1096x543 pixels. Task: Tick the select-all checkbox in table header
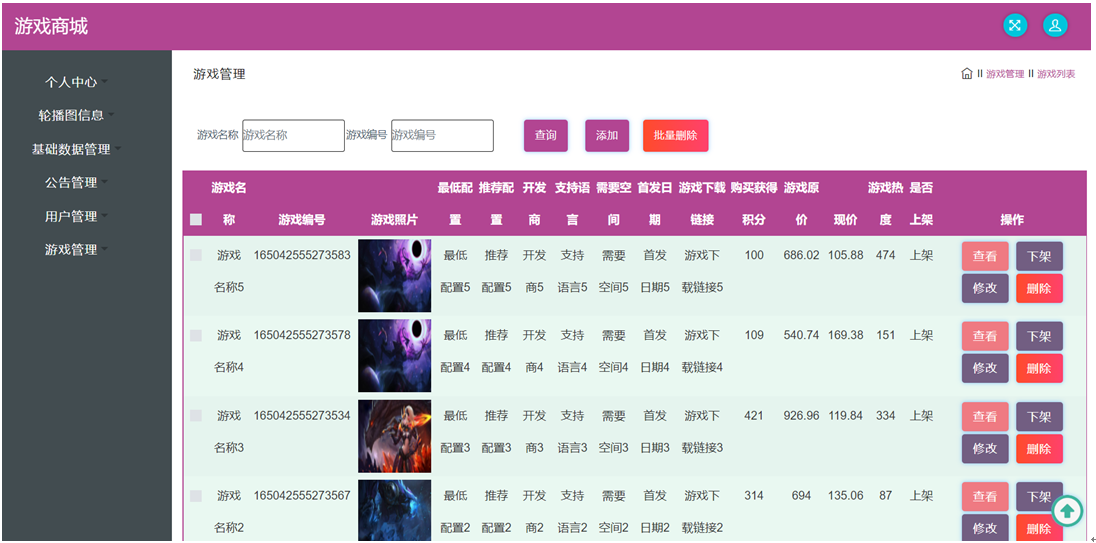196,220
